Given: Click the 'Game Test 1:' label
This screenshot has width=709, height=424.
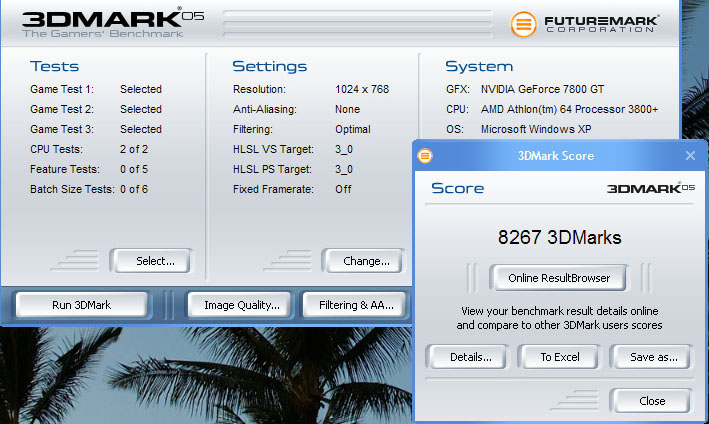Looking at the screenshot, I should point(62,90).
